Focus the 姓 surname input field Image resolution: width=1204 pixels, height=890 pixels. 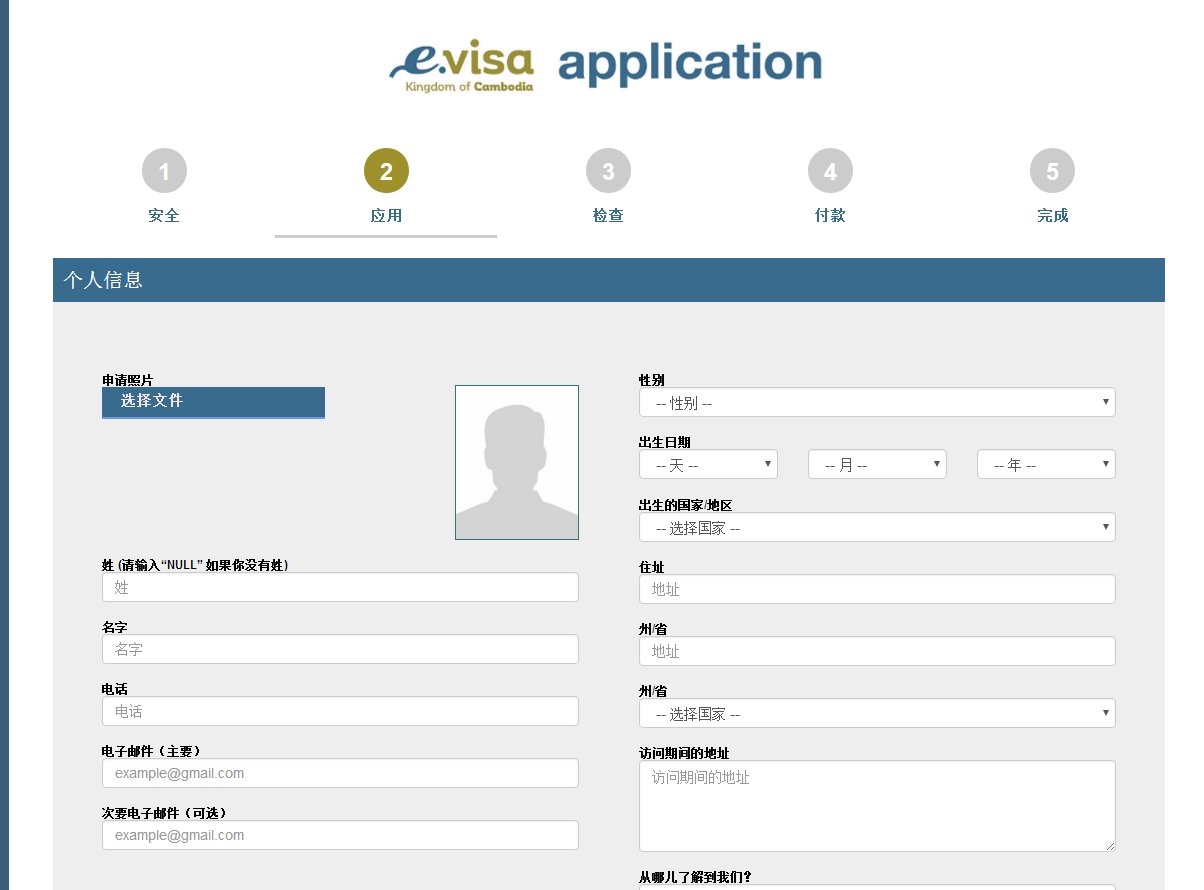(x=340, y=588)
